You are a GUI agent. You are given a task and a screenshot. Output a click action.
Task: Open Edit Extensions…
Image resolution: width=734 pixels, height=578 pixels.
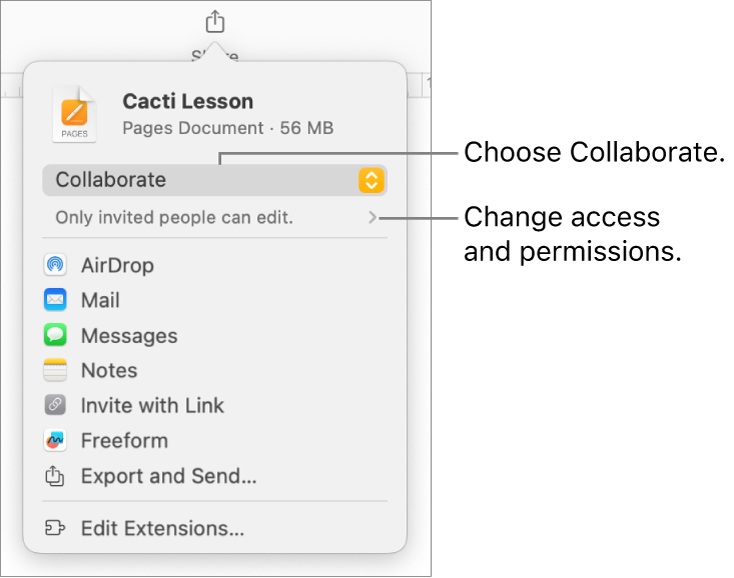coord(163,528)
